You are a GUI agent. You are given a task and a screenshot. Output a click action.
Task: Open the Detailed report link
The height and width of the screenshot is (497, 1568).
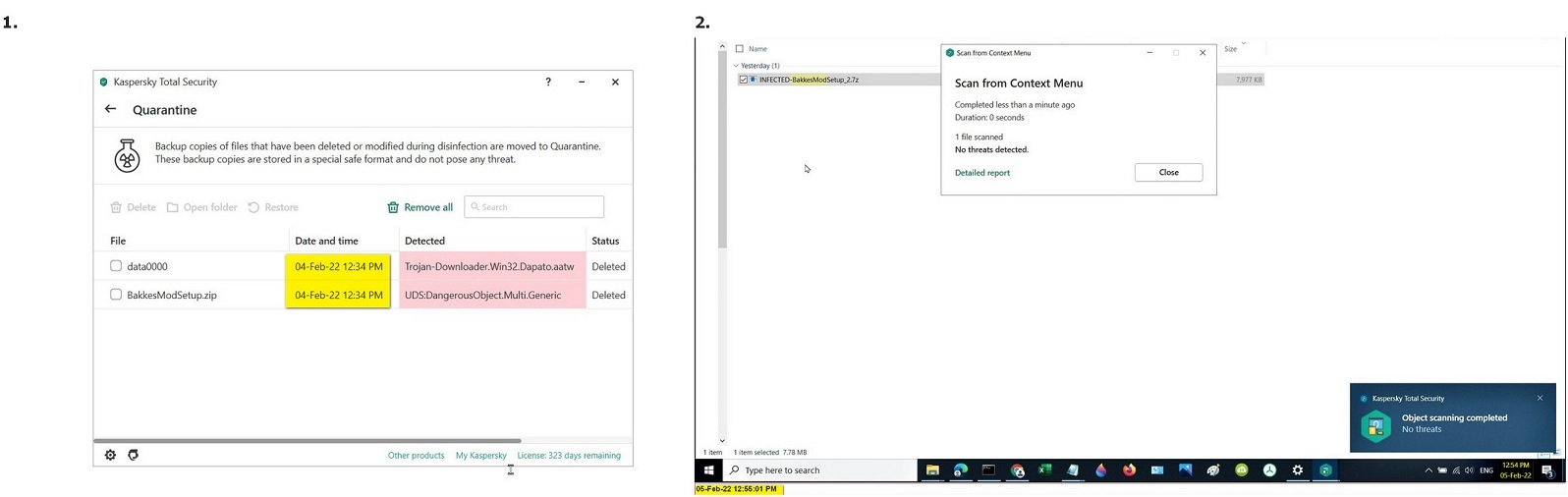pyautogui.click(x=982, y=173)
